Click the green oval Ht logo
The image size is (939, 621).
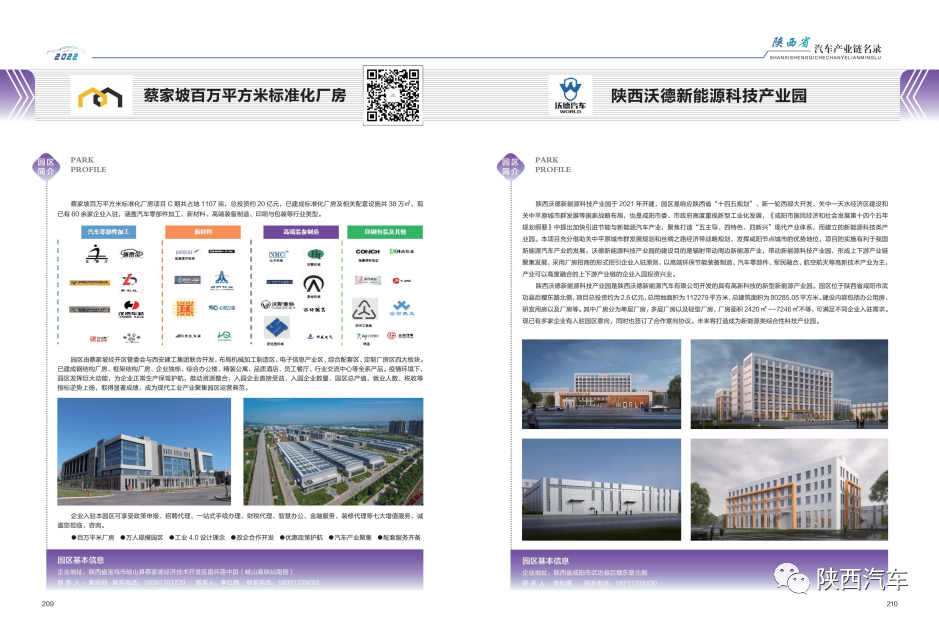click(315, 256)
